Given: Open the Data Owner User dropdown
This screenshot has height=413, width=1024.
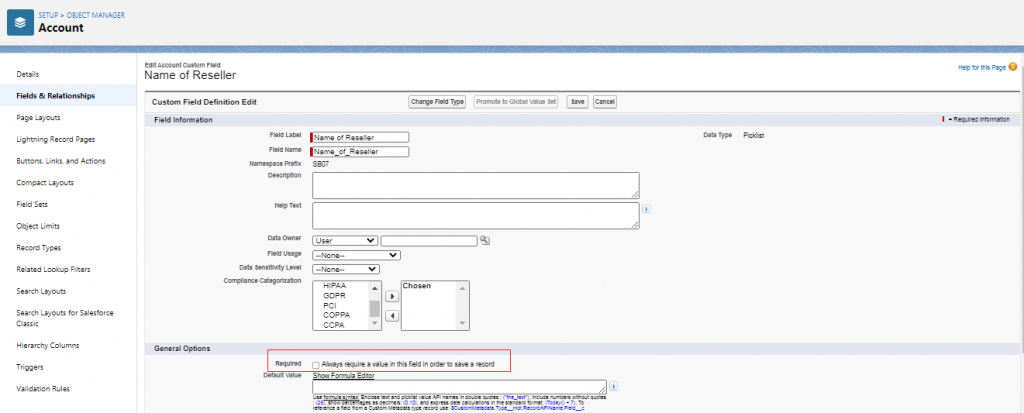Looking at the screenshot, I should [x=345, y=240].
